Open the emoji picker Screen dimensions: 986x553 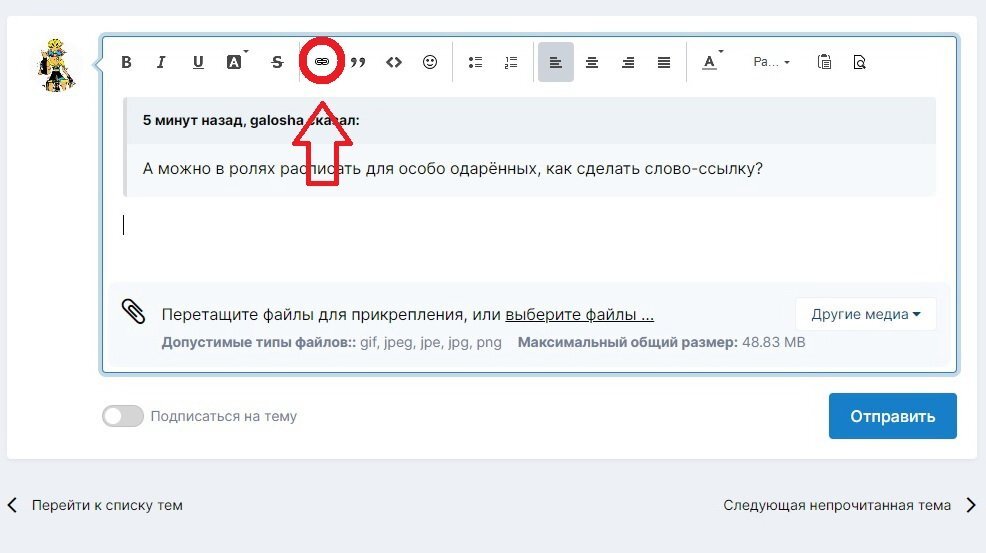tap(430, 62)
